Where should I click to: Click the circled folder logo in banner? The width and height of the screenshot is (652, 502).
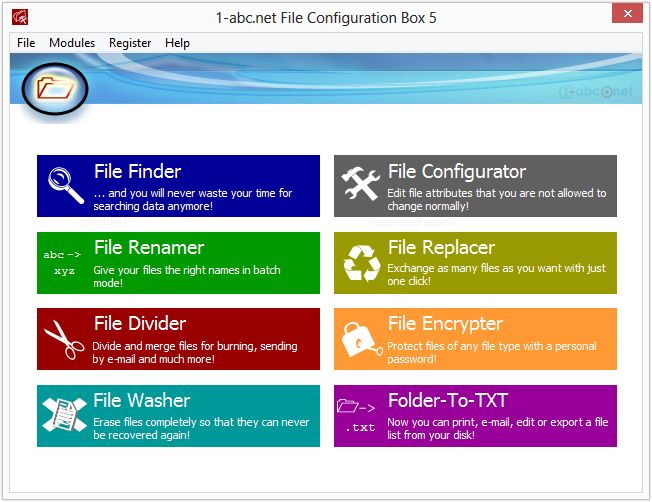(55, 89)
